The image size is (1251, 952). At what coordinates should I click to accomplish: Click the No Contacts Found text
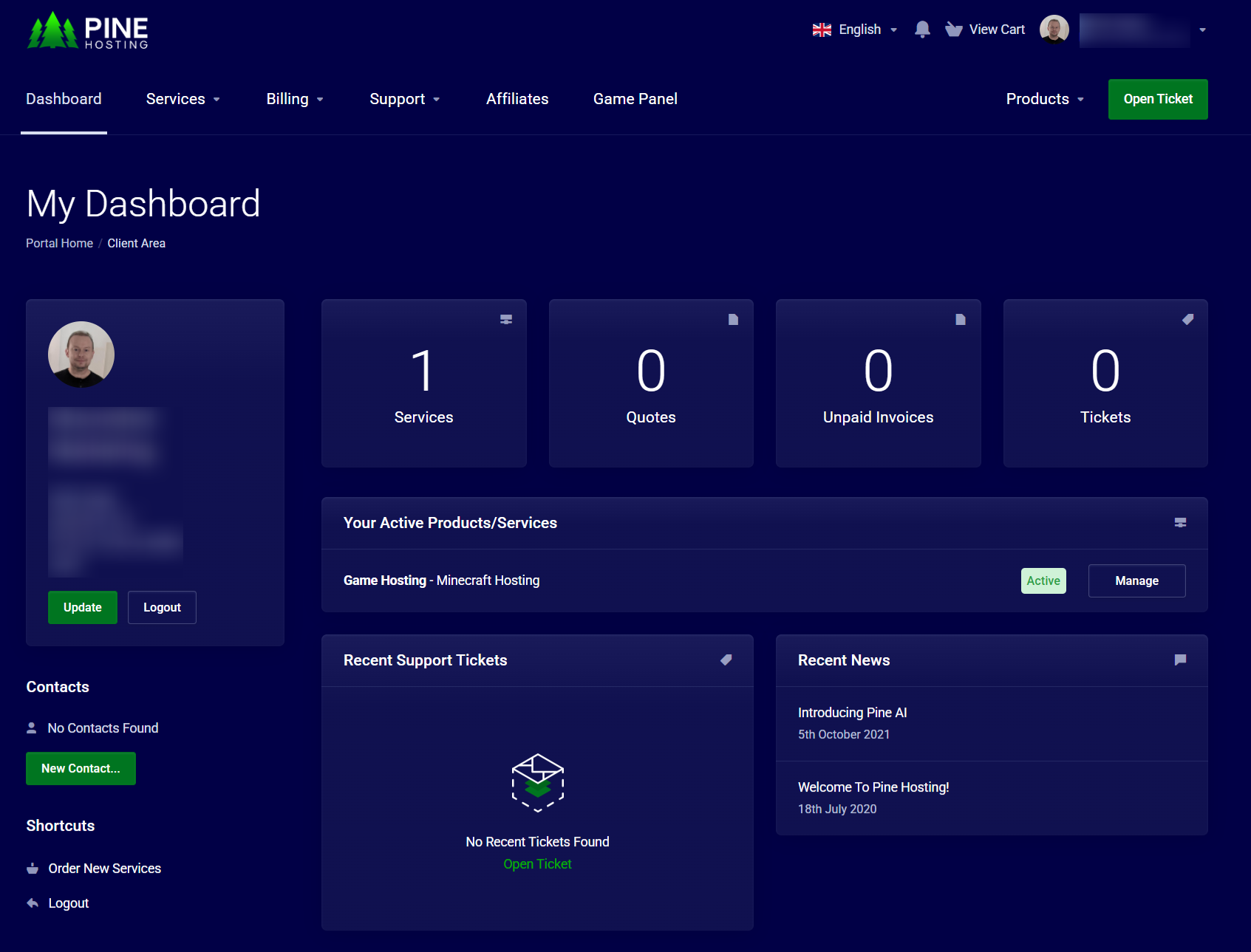[x=103, y=728]
